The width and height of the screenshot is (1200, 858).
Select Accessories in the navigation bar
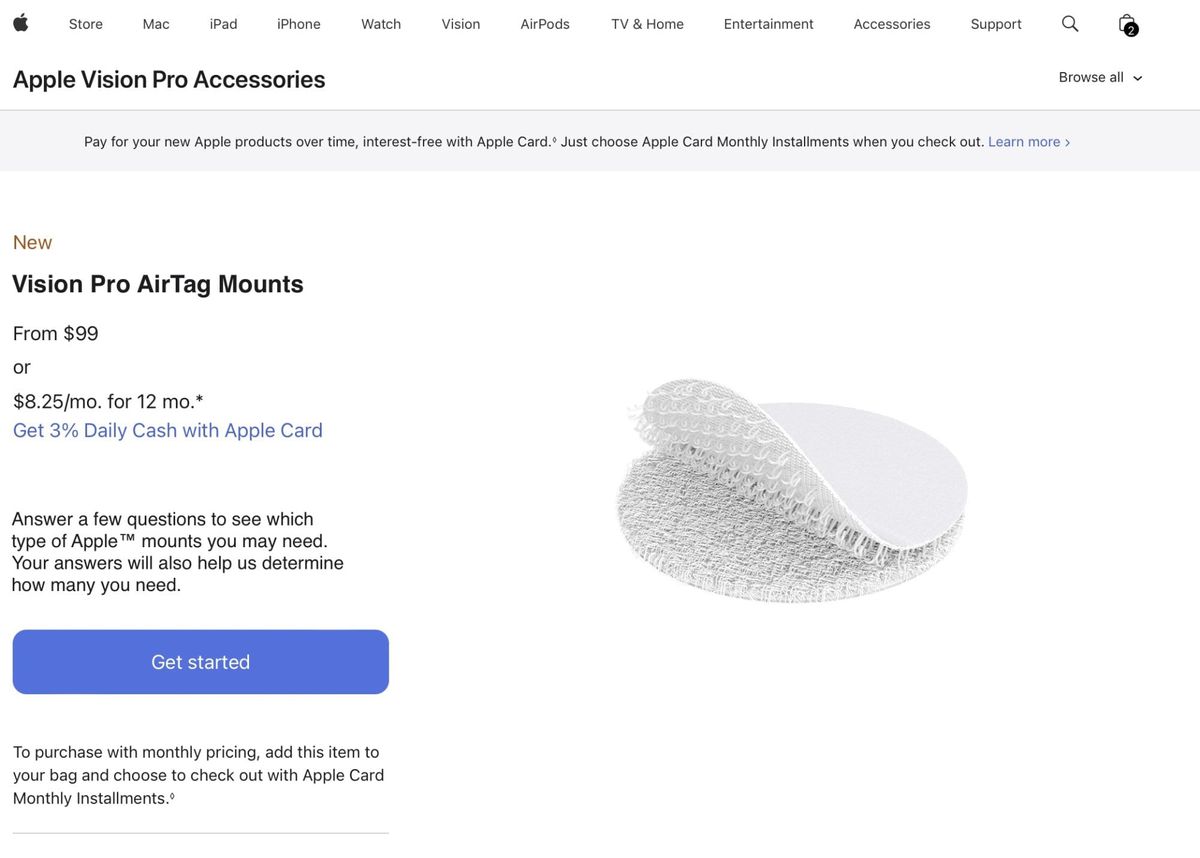click(x=892, y=24)
